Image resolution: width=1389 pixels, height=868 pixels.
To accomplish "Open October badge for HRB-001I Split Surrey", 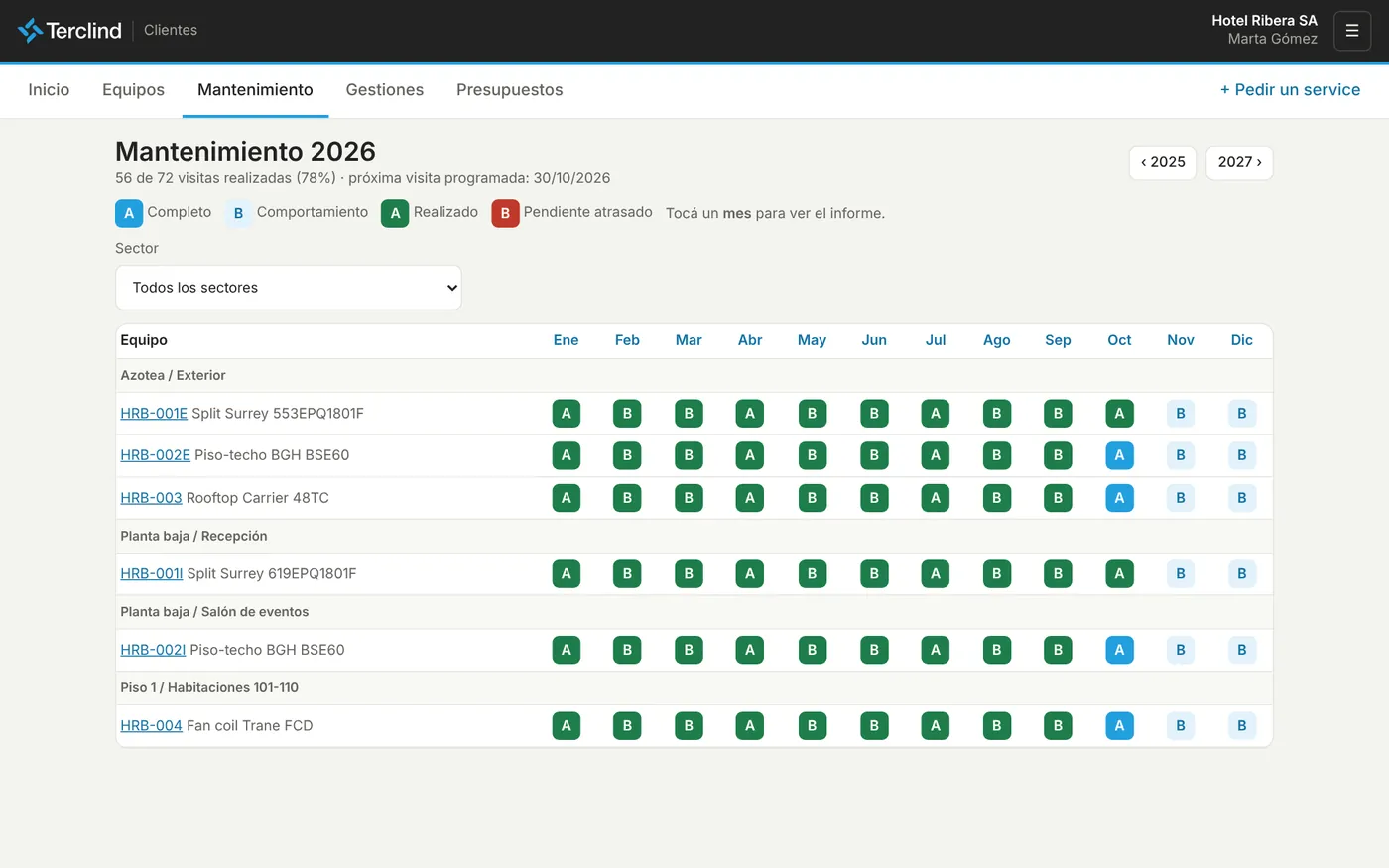I will (1119, 573).
